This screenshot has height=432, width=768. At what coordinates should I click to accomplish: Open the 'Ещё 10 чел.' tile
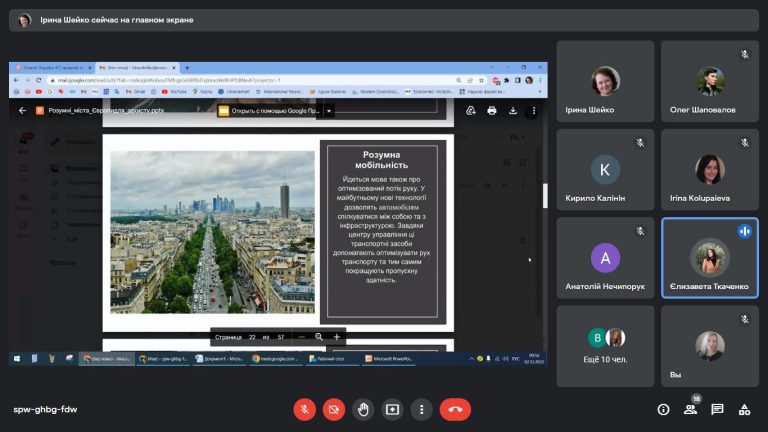click(605, 346)
